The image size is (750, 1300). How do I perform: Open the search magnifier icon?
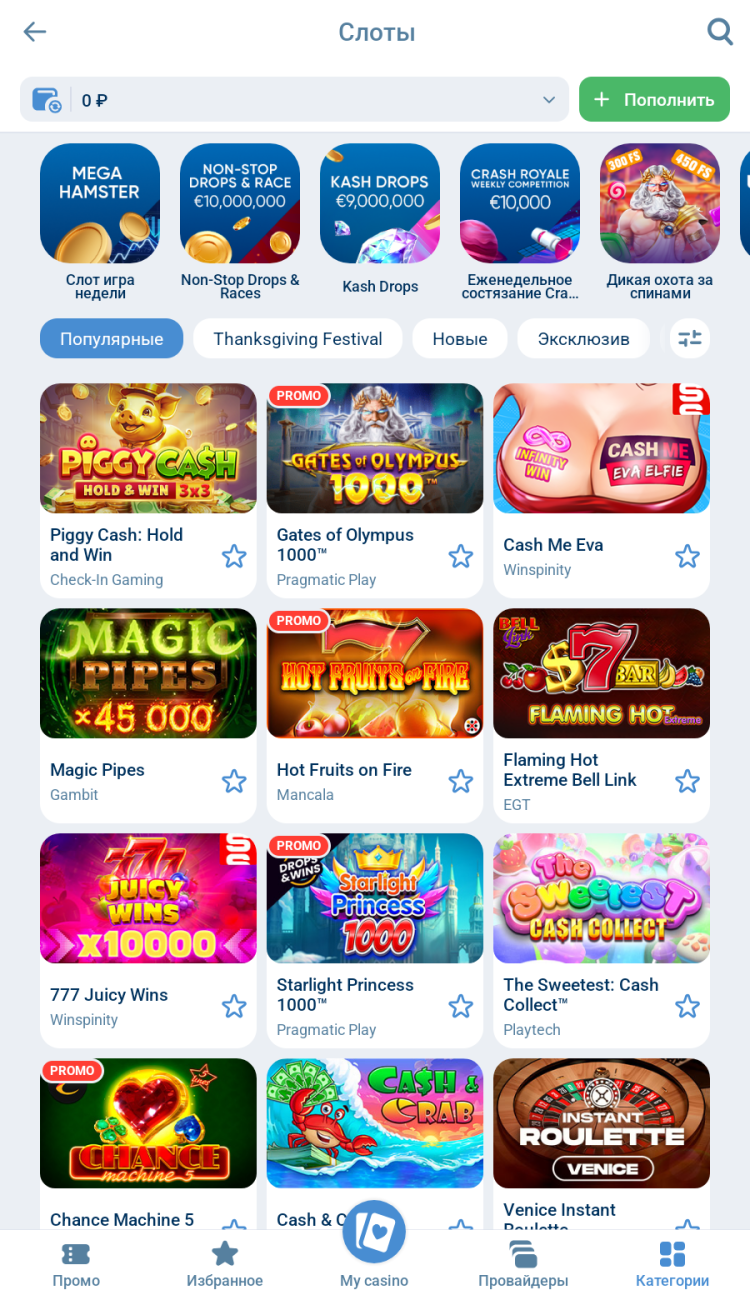720,32
